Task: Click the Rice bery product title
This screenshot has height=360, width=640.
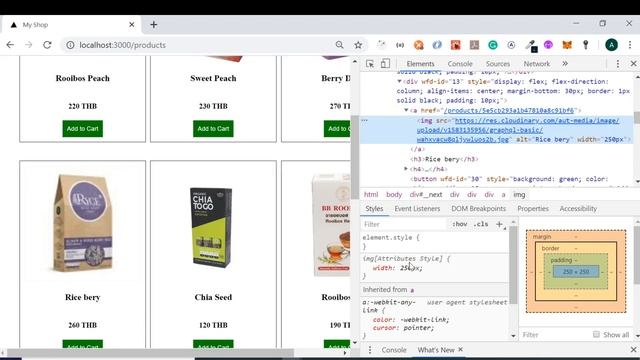Action: pos(82,297)
